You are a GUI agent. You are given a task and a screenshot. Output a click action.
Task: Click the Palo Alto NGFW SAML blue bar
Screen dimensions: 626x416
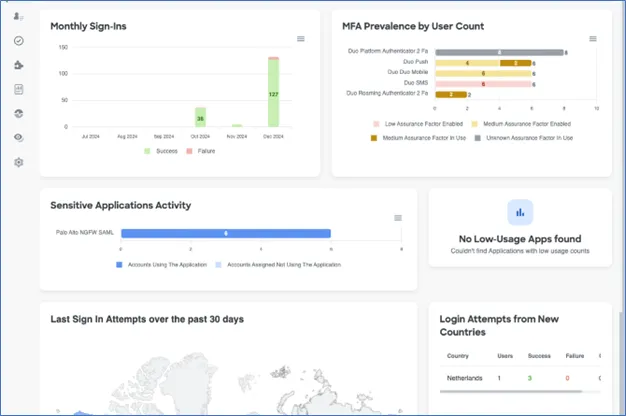(226, 232)
